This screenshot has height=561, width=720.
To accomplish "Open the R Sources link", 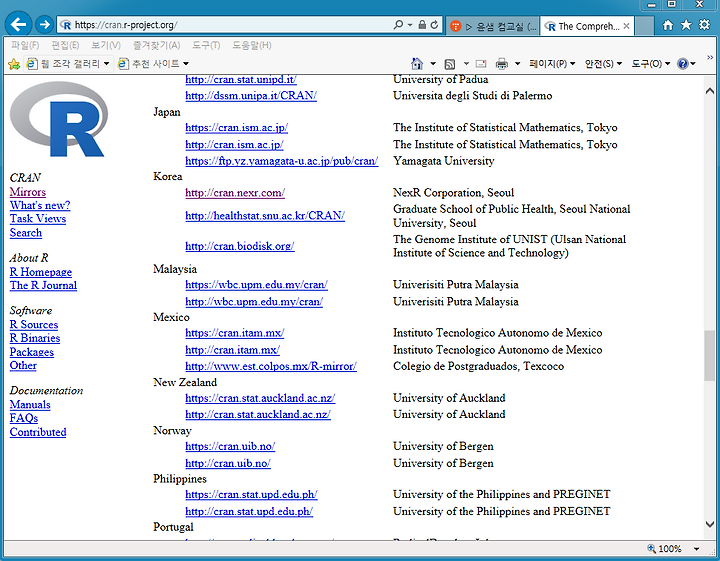I will (34, 325).
